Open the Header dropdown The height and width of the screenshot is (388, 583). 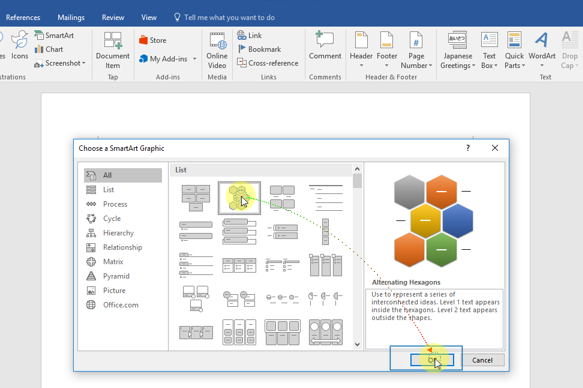point(361,50)
